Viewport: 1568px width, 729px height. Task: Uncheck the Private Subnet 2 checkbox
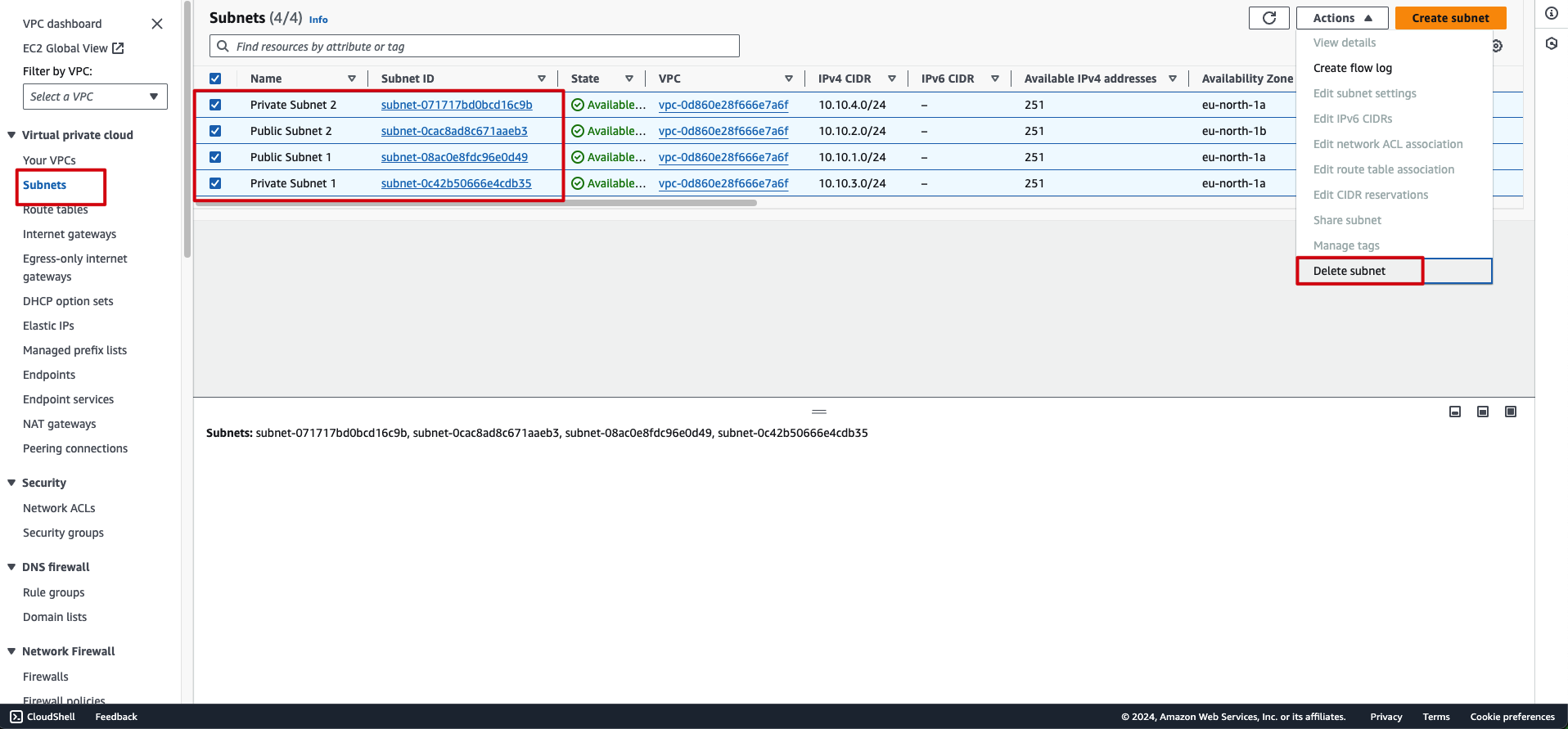tap(215, 105)
